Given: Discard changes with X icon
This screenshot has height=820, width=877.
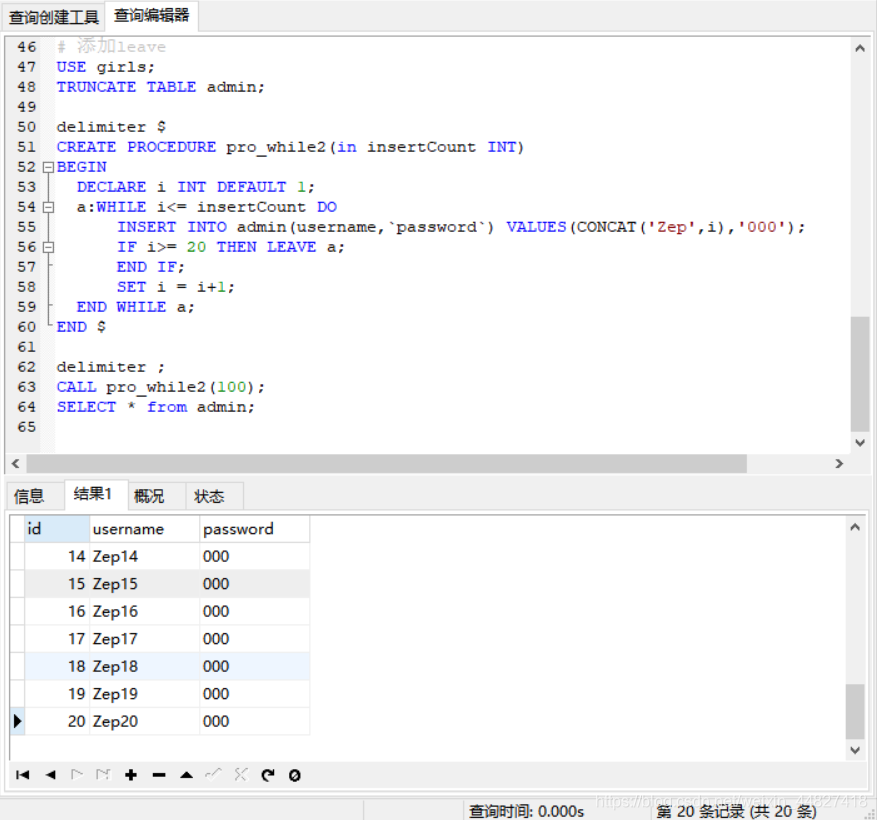Looking at the screenshot, I should tap(241, 774).
